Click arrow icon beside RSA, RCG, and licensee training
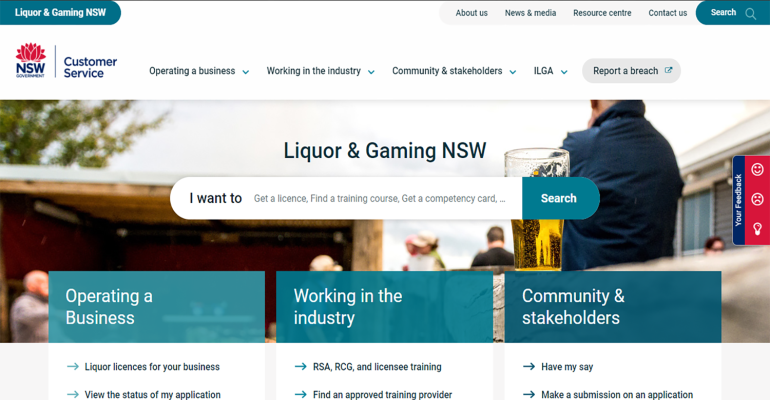This screenshot has height=400, width=770. click(x=301, y=367)
